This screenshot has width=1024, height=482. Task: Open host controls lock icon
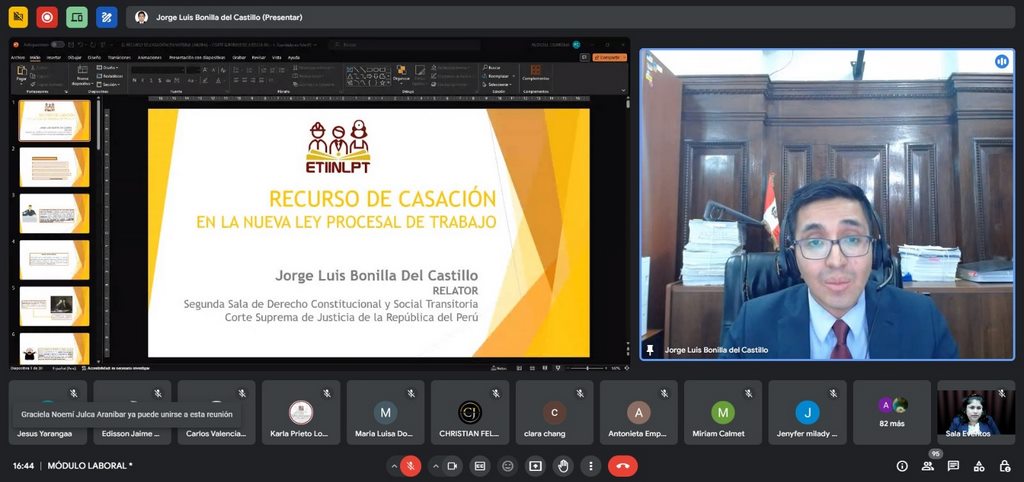(x=1005, y=466)
